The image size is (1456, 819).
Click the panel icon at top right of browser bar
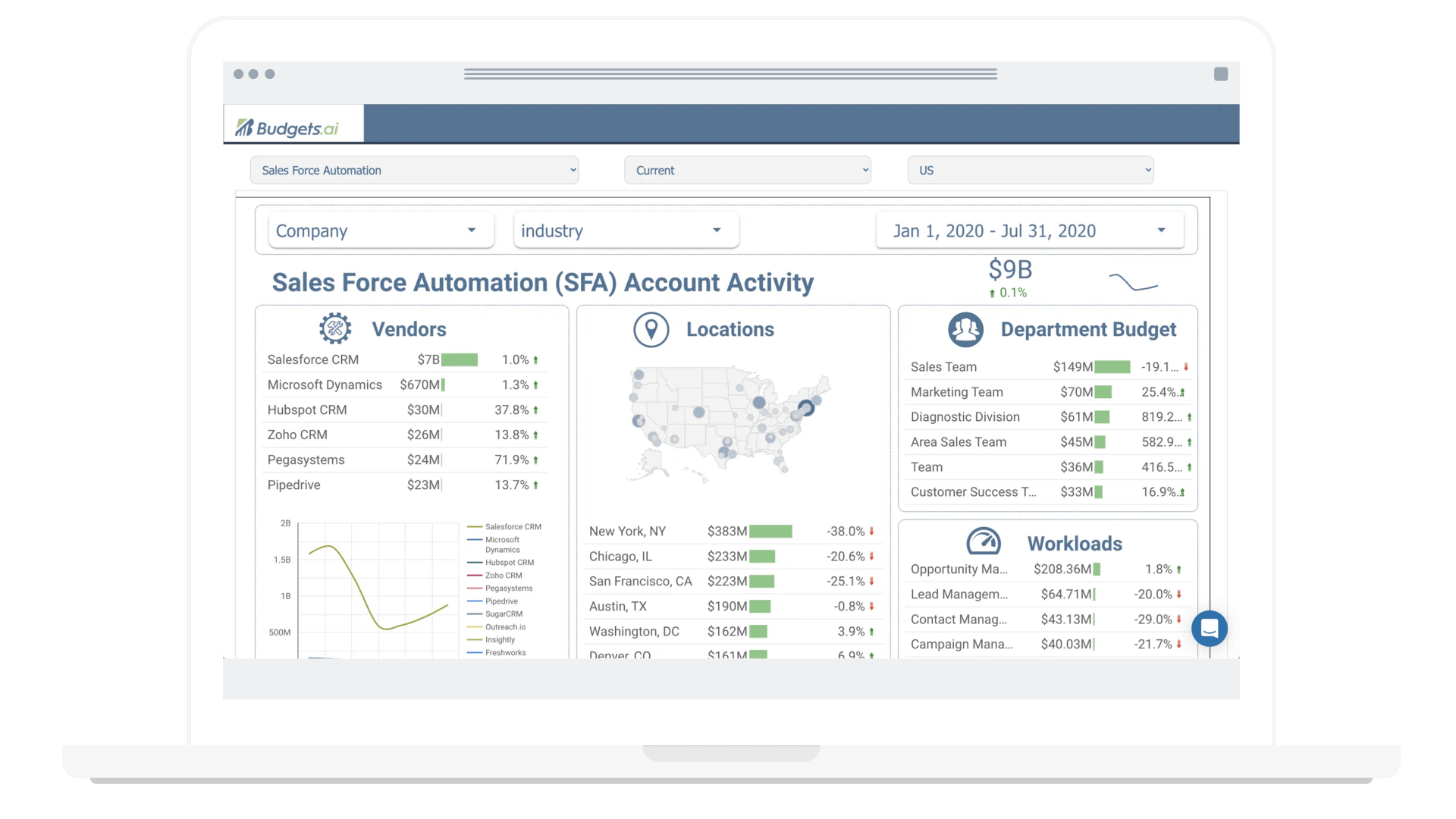click(x=1221, y=74)
